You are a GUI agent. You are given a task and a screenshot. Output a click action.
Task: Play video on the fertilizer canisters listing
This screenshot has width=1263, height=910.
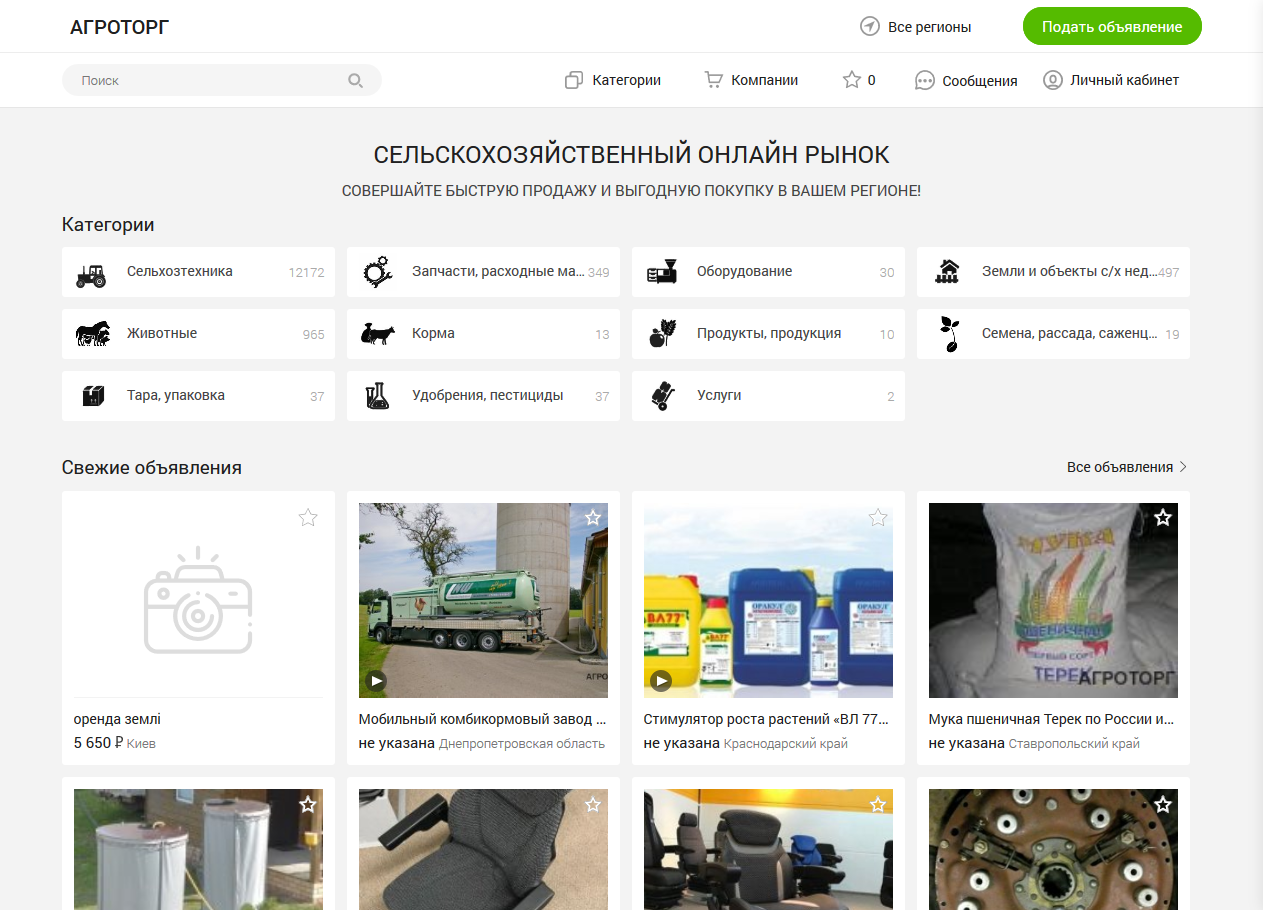click(x=661, y=681)
